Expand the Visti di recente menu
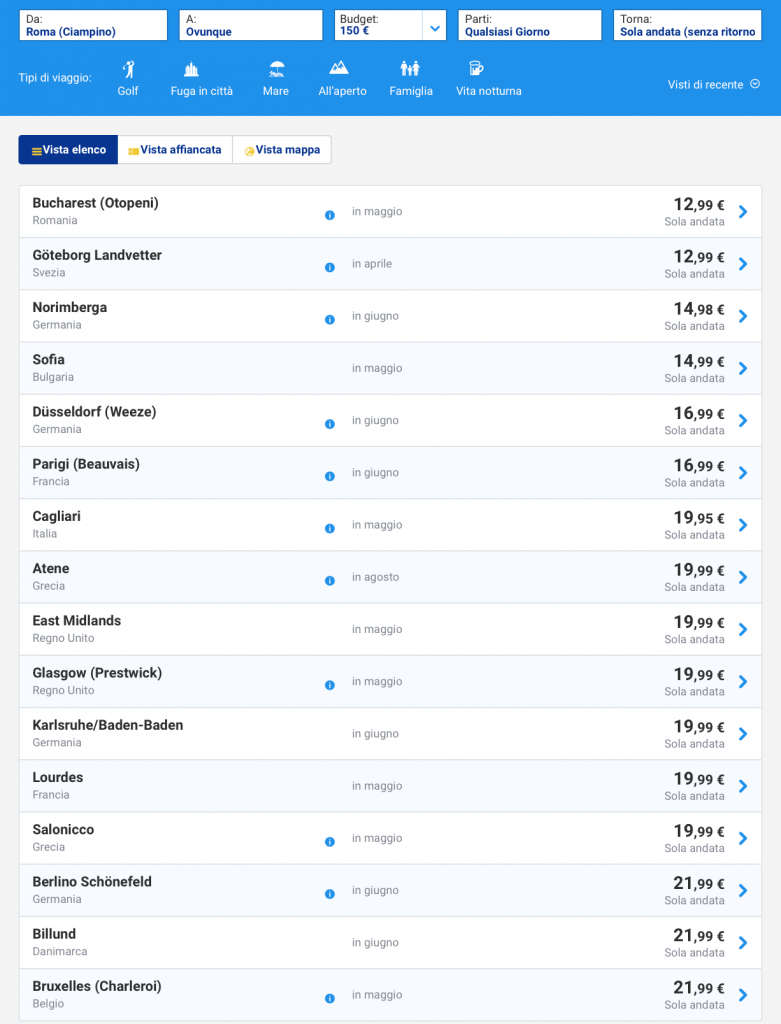This screenshot has height=1024, width=781. (x=713, y=85)
